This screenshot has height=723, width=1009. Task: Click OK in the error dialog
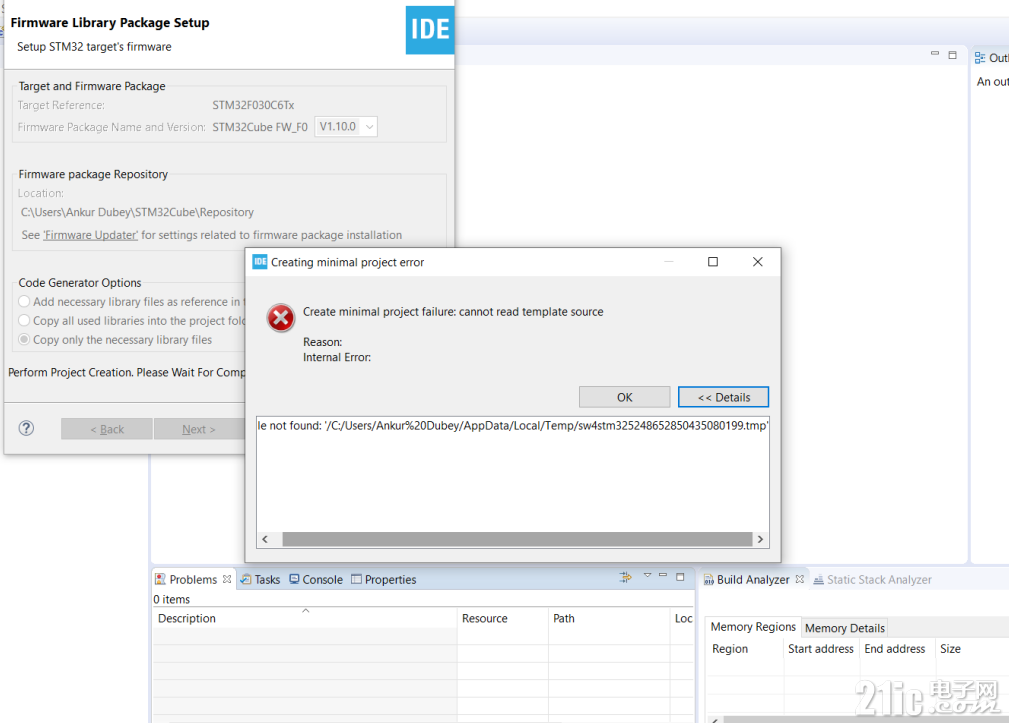(624, 397)
